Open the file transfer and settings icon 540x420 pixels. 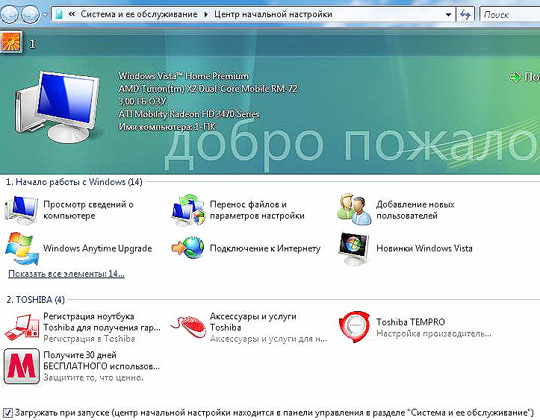188,210
